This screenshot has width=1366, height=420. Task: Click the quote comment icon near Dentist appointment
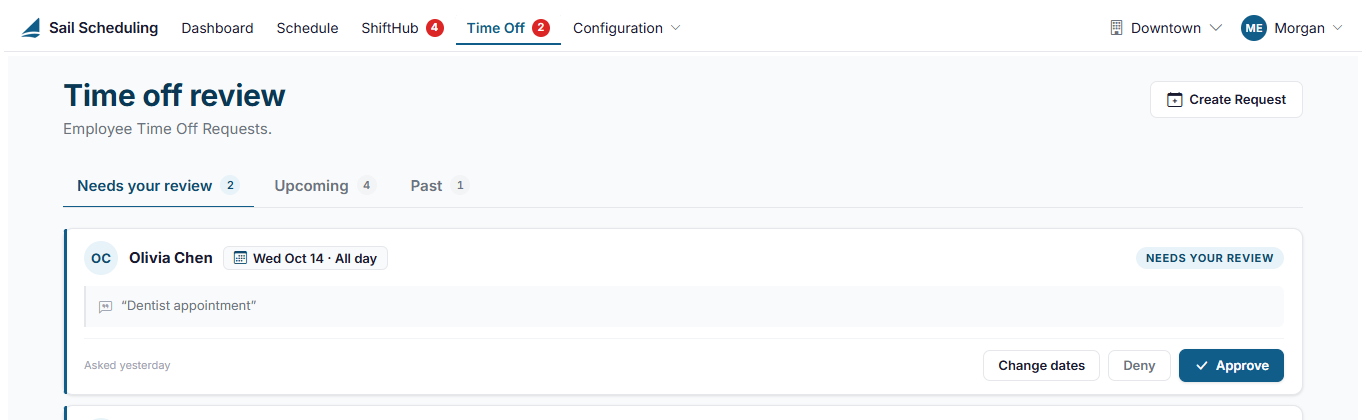(105, 307)
